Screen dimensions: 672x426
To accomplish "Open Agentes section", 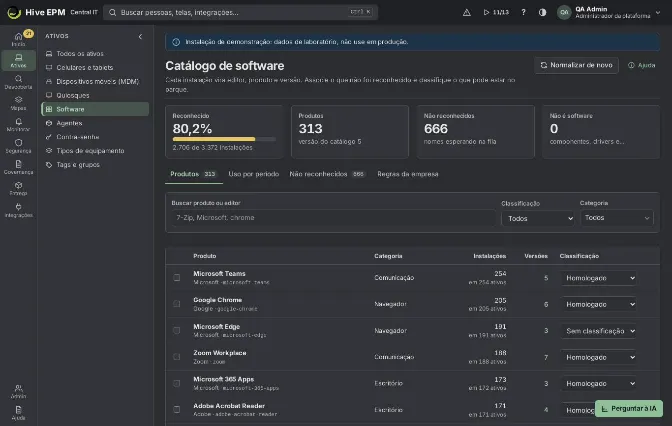I will point(95,123).
